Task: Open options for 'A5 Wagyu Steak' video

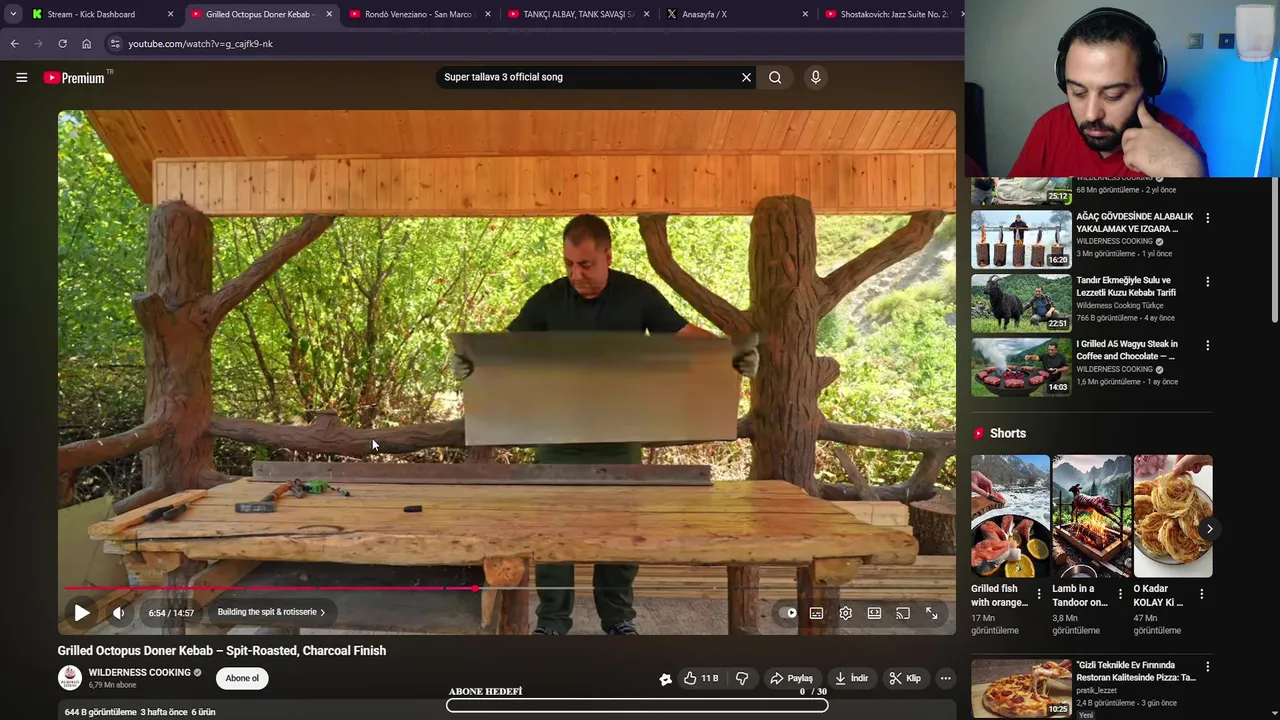Action: 1207,346
